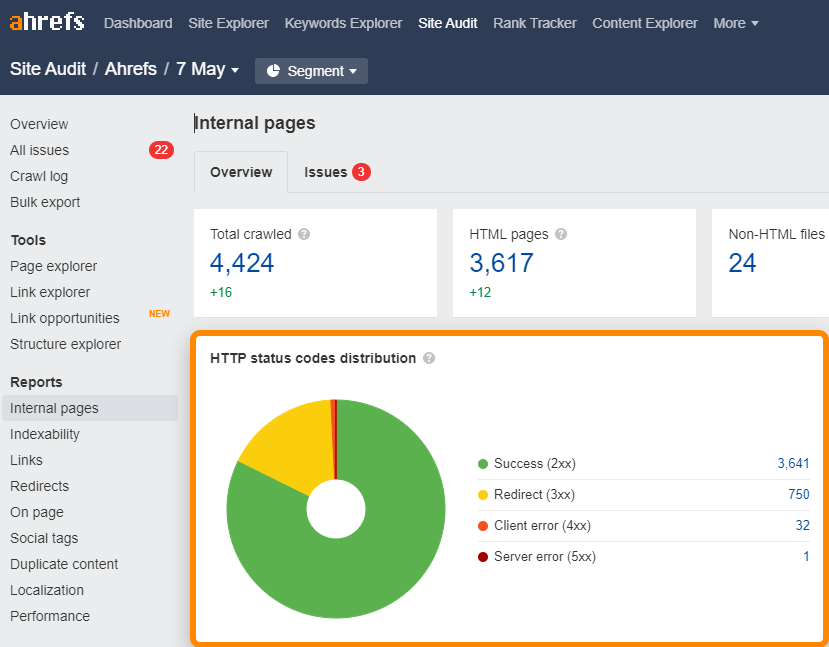Click the Ahrefs logo
Image resolution: width=829 pixels, height=647 pixels.
tap(47, 22)
